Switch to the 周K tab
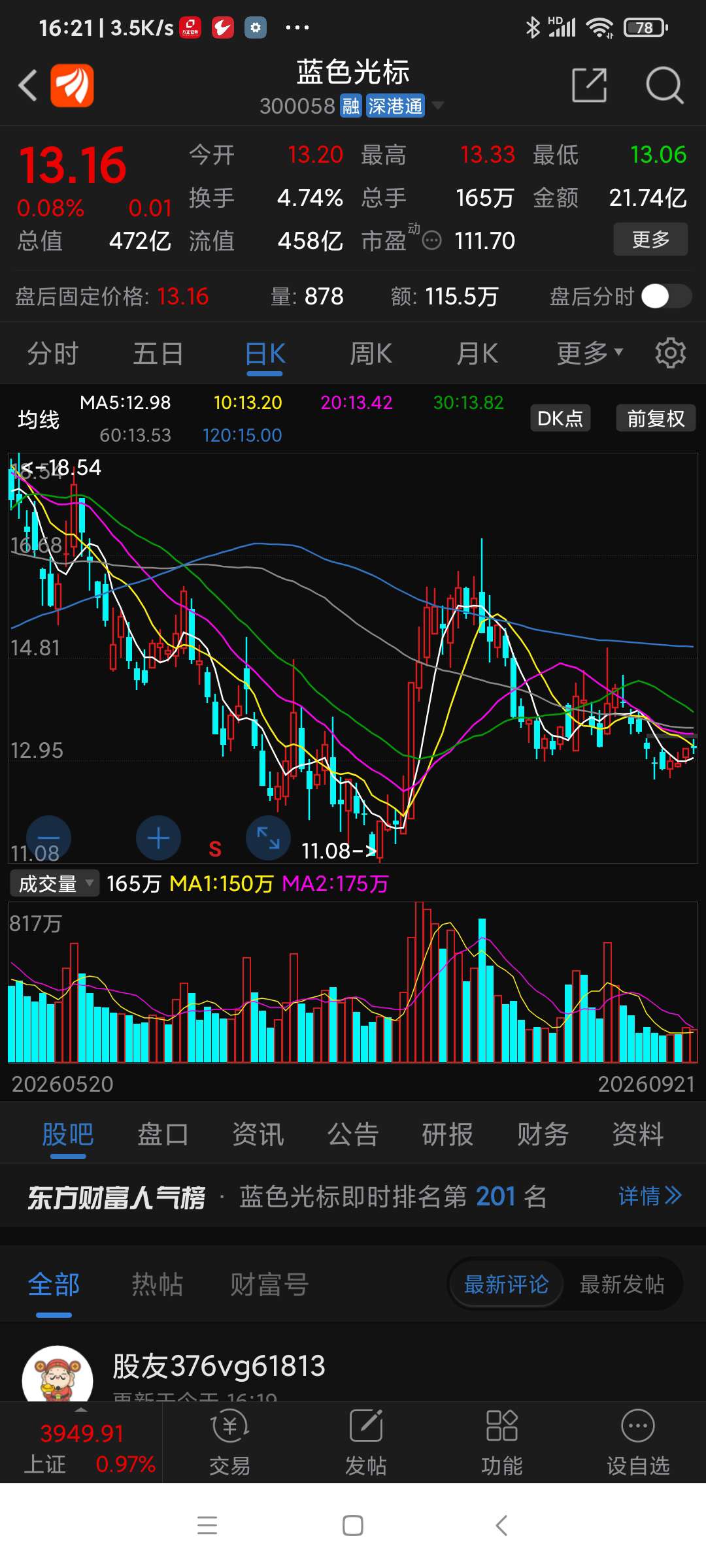Viewport: 706px width, 1568px height. [x=371, y=353]
